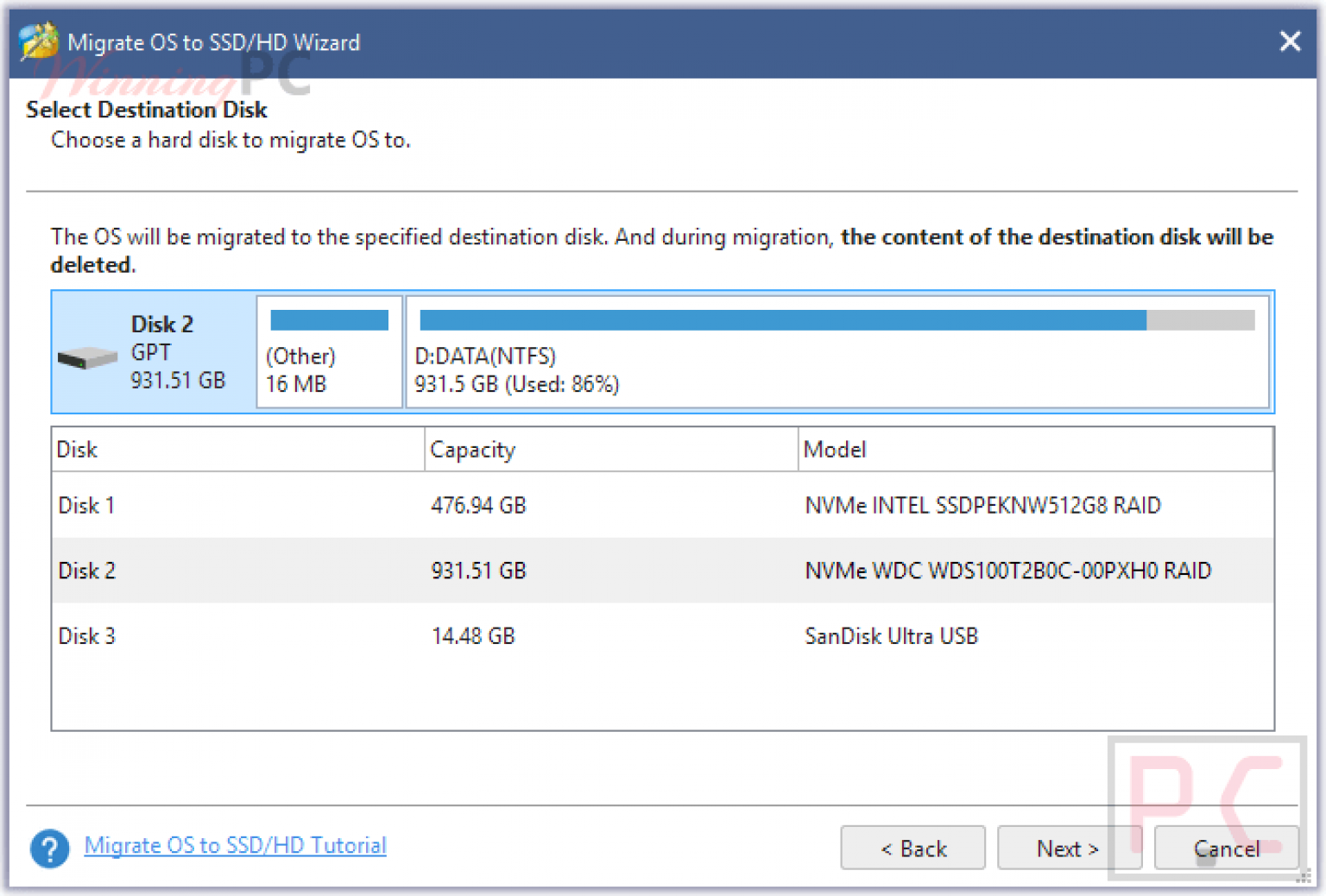Select the Disk 2 row in list
The width and height of the screenshot is (1326, 896).
663,571
